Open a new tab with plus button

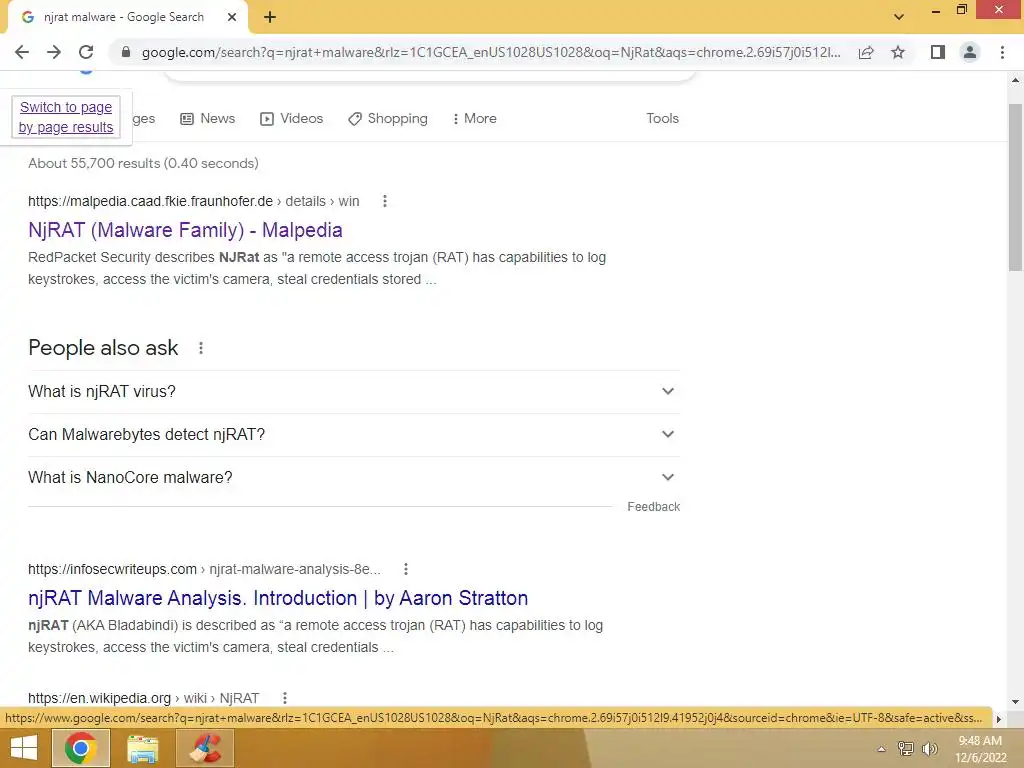tap(270, 18)
